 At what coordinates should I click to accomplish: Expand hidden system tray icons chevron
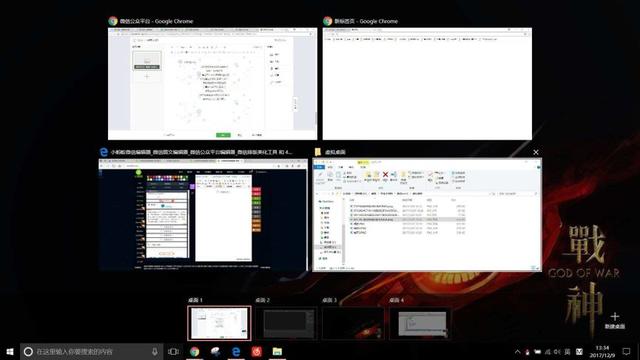[x=517, y=351]
